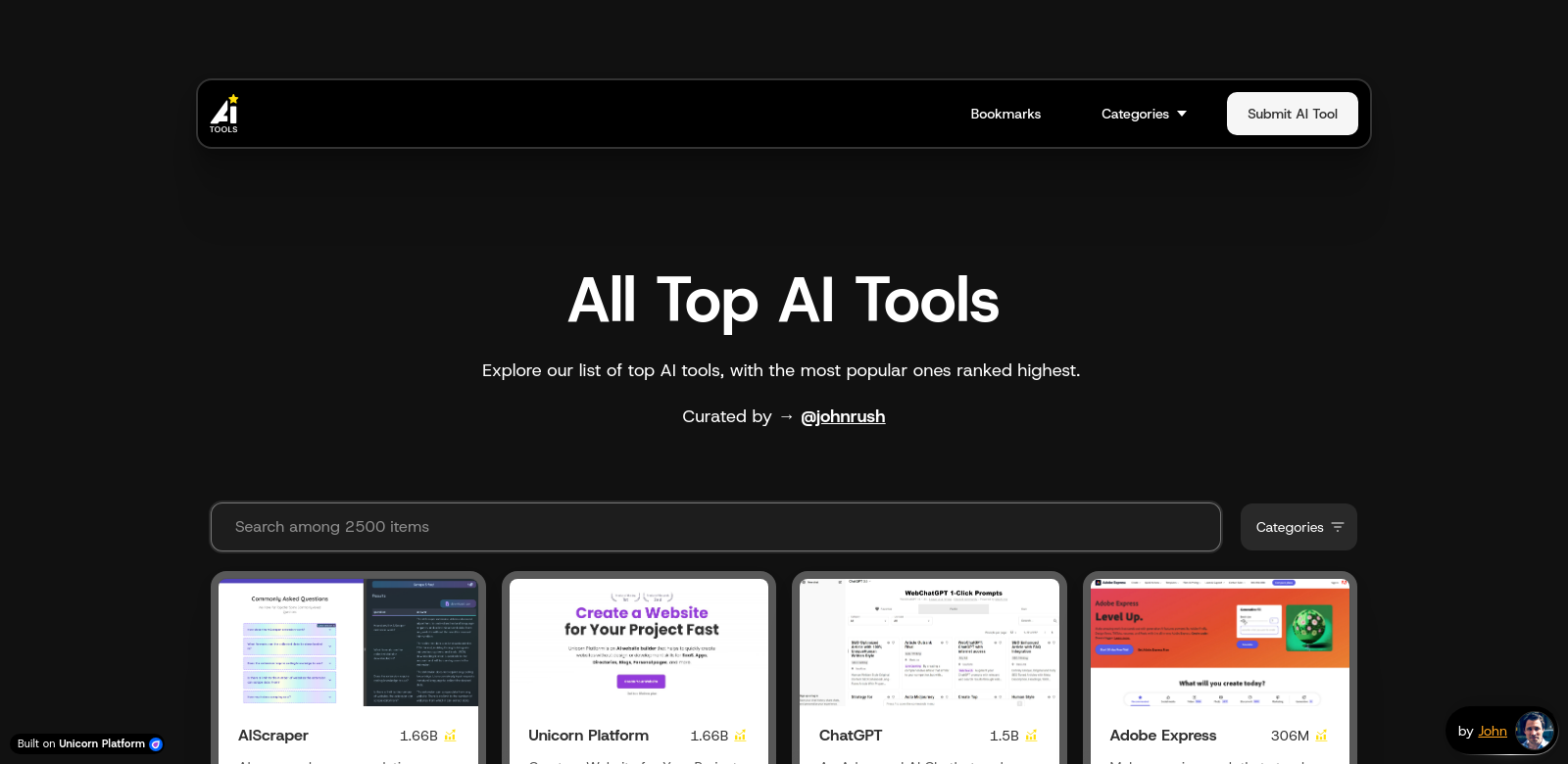Open the AIScraper screenshot thumbnail
This screenshot has height=764, width=1568.
(x=348, y=643)
